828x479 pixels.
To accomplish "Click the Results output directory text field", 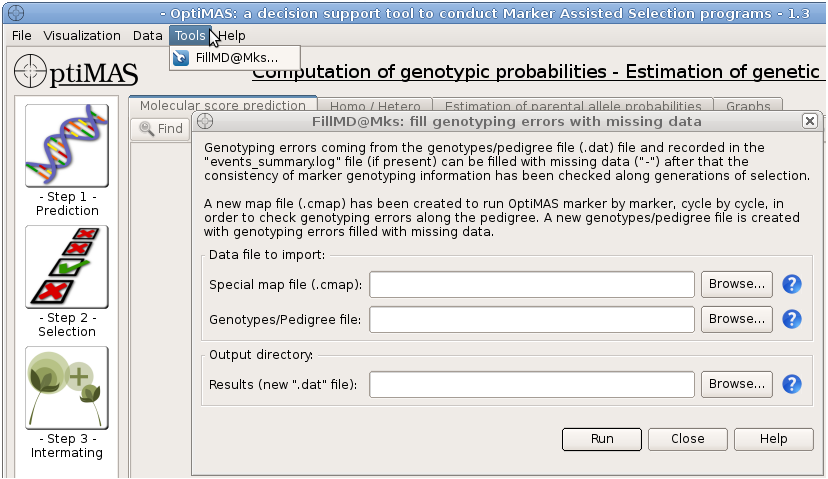I will 532,384.
